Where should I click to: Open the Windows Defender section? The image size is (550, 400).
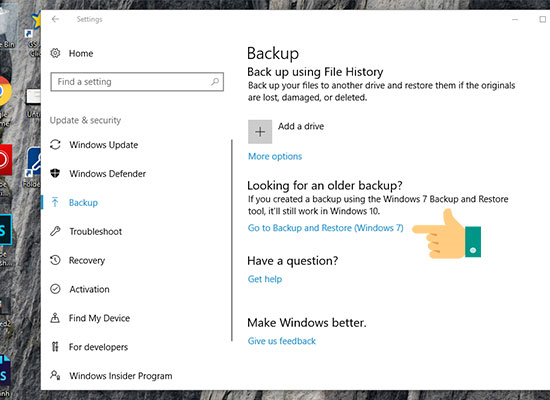(108, 174)
